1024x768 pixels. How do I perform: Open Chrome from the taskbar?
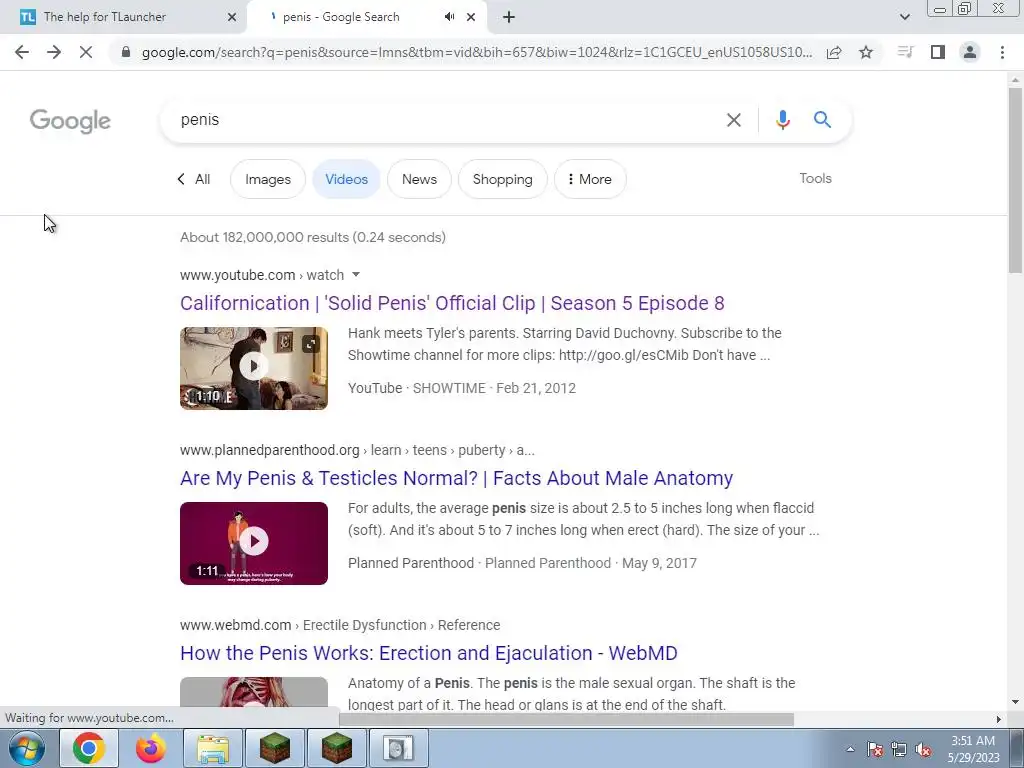pos(89,748)
